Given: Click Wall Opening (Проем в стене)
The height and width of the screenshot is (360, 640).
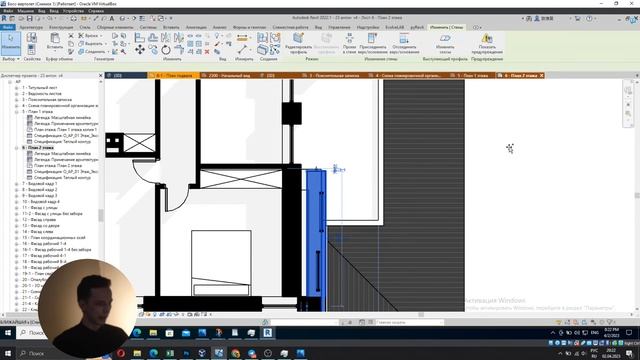Looking at the screenshot, I should tap(349, 43).
